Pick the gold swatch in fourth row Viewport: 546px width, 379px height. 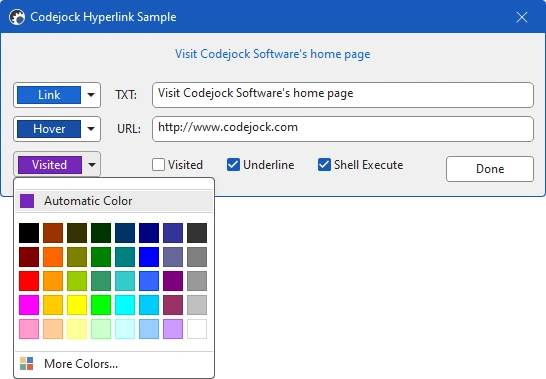pyautogui.click(x=53, y=305)
